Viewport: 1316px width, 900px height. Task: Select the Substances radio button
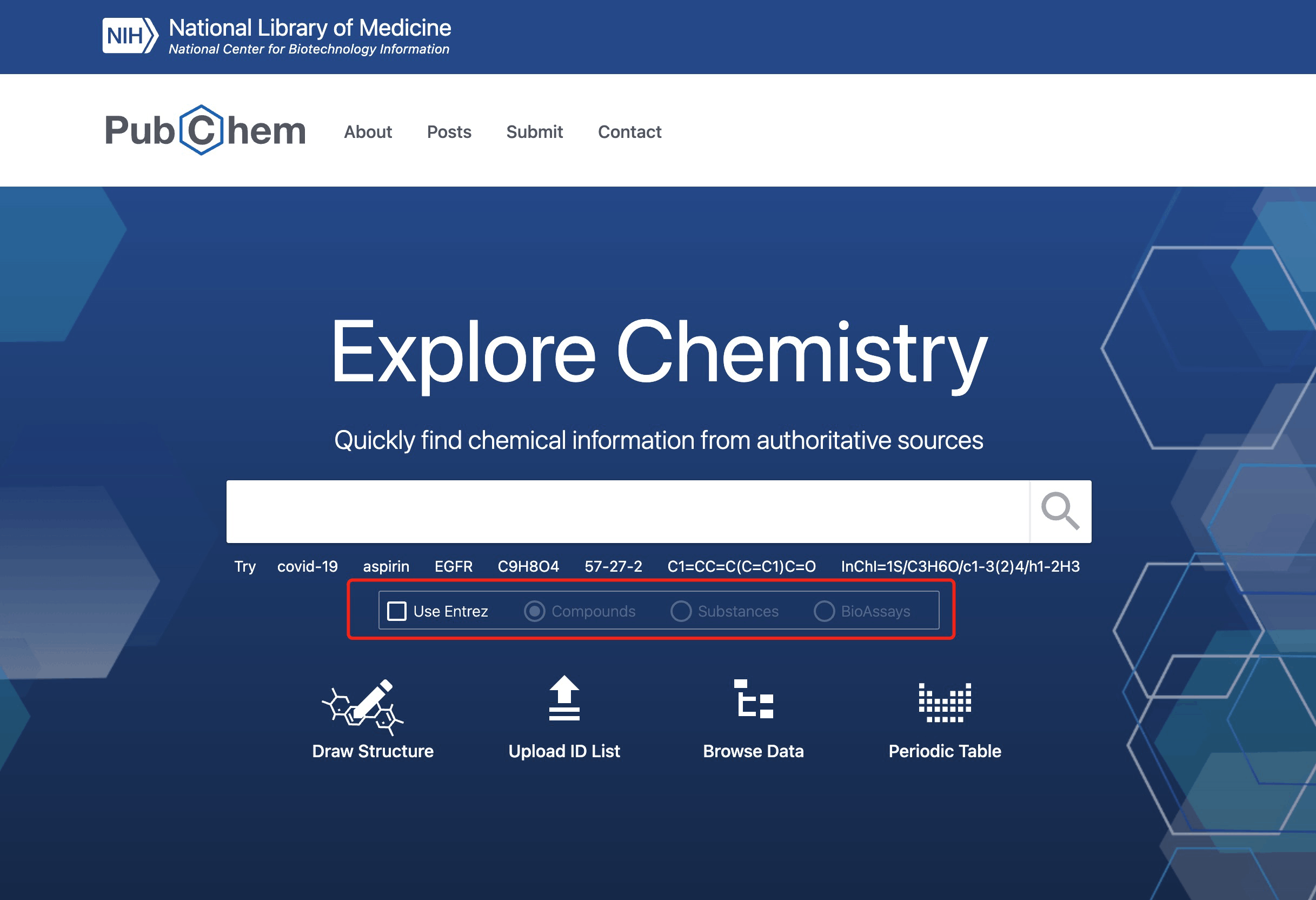pyautogui.click(x=681, y=611)
